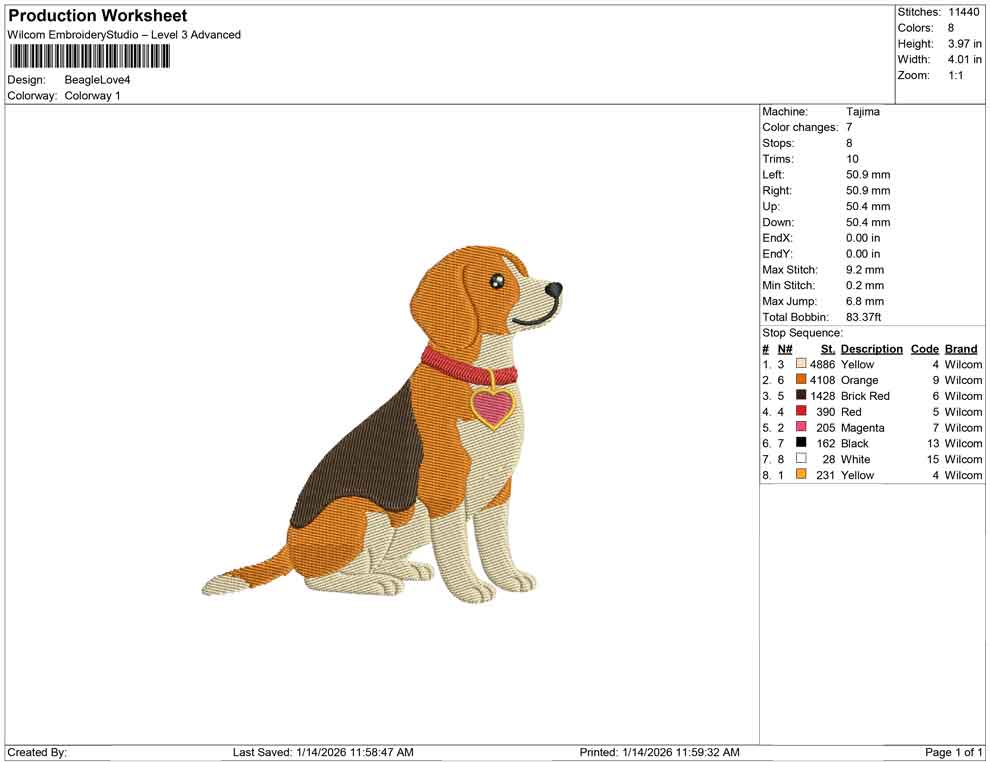Click the Red color chip beside stitch count 390
Viewport: 990px width, 762px height.
pos(800,412)
